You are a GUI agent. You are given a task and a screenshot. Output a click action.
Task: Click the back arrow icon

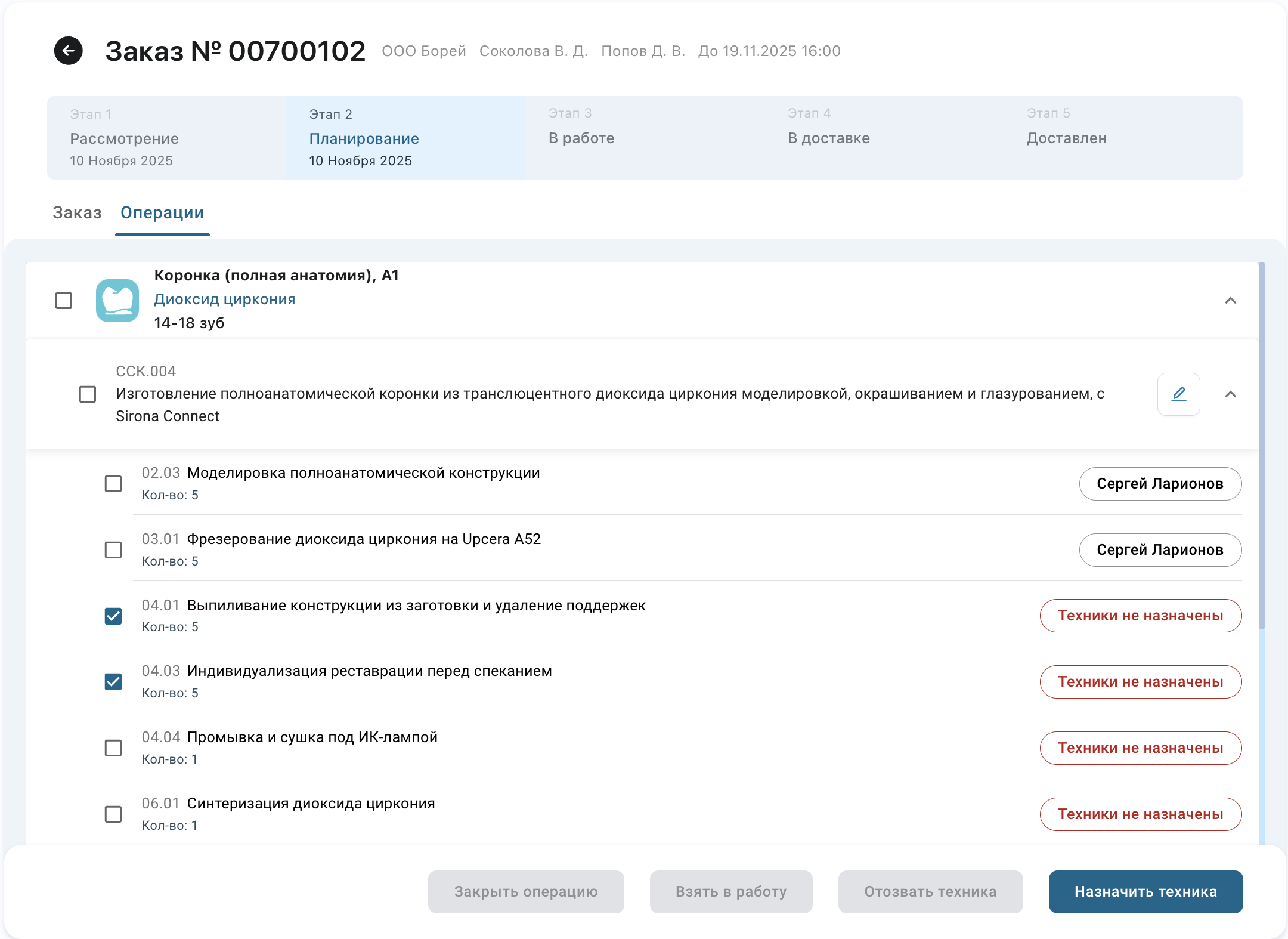point(69,51)
